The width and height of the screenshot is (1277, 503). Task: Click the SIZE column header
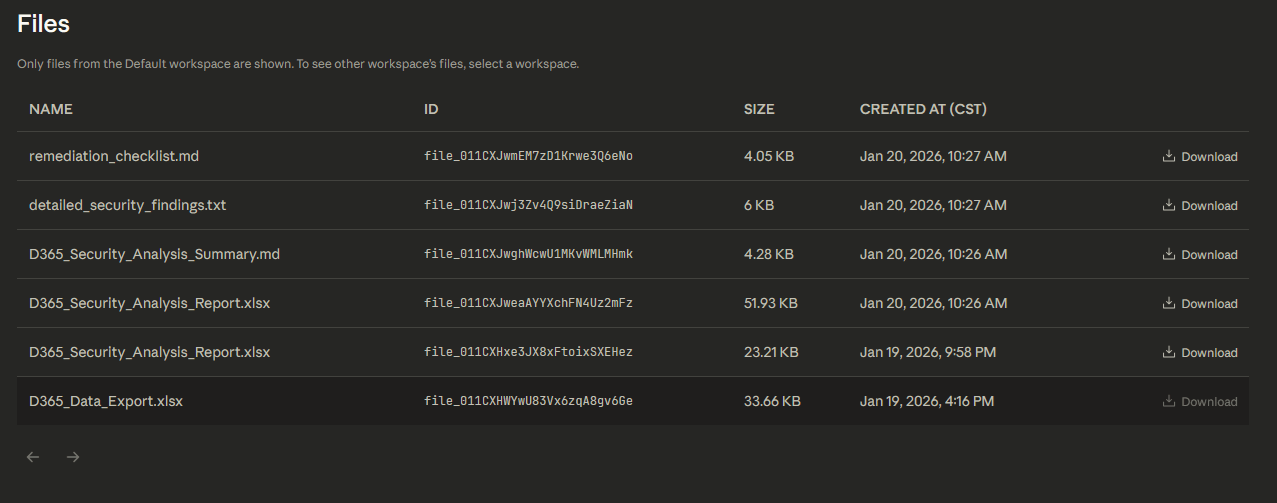pos(759,109)
